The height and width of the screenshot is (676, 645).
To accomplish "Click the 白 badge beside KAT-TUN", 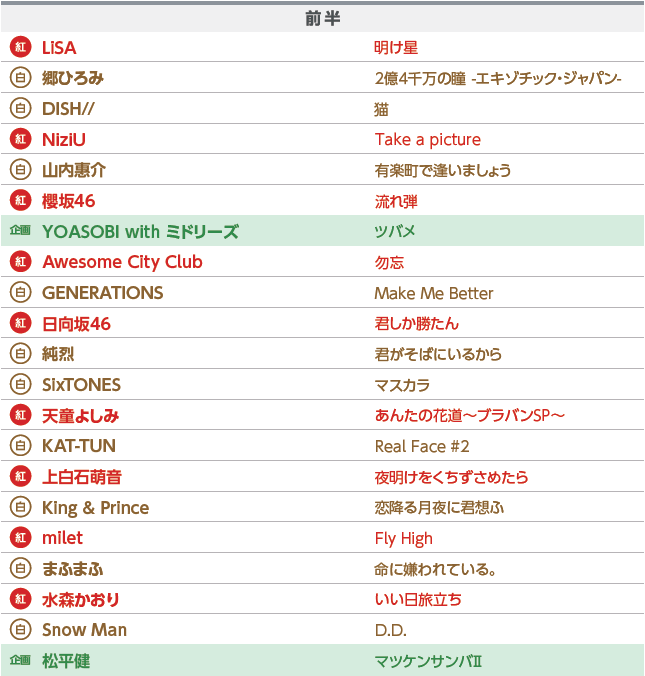I will [20, 445].
